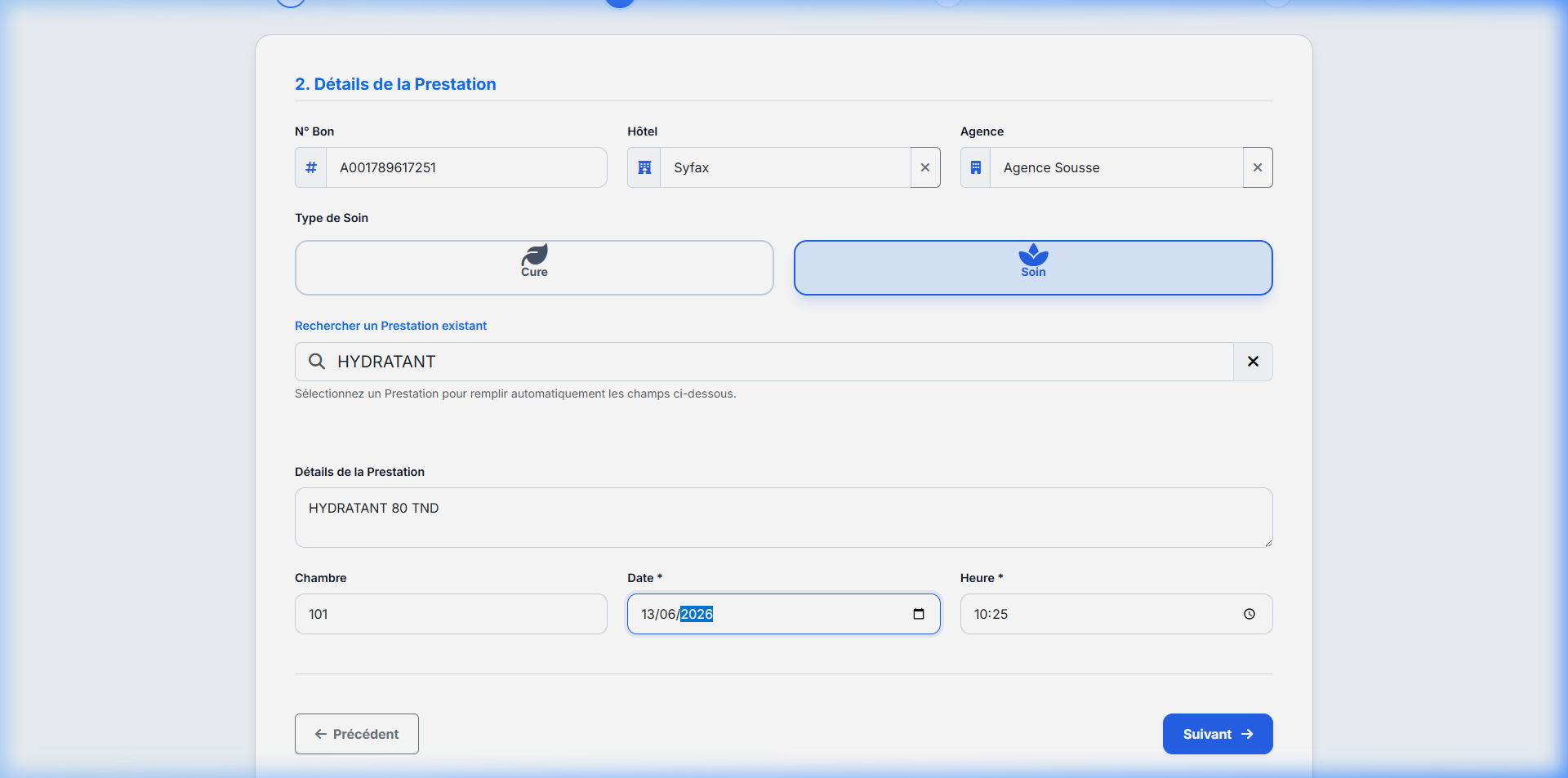Click the Heure field showing 10:25

click(x=1116, y=614)
